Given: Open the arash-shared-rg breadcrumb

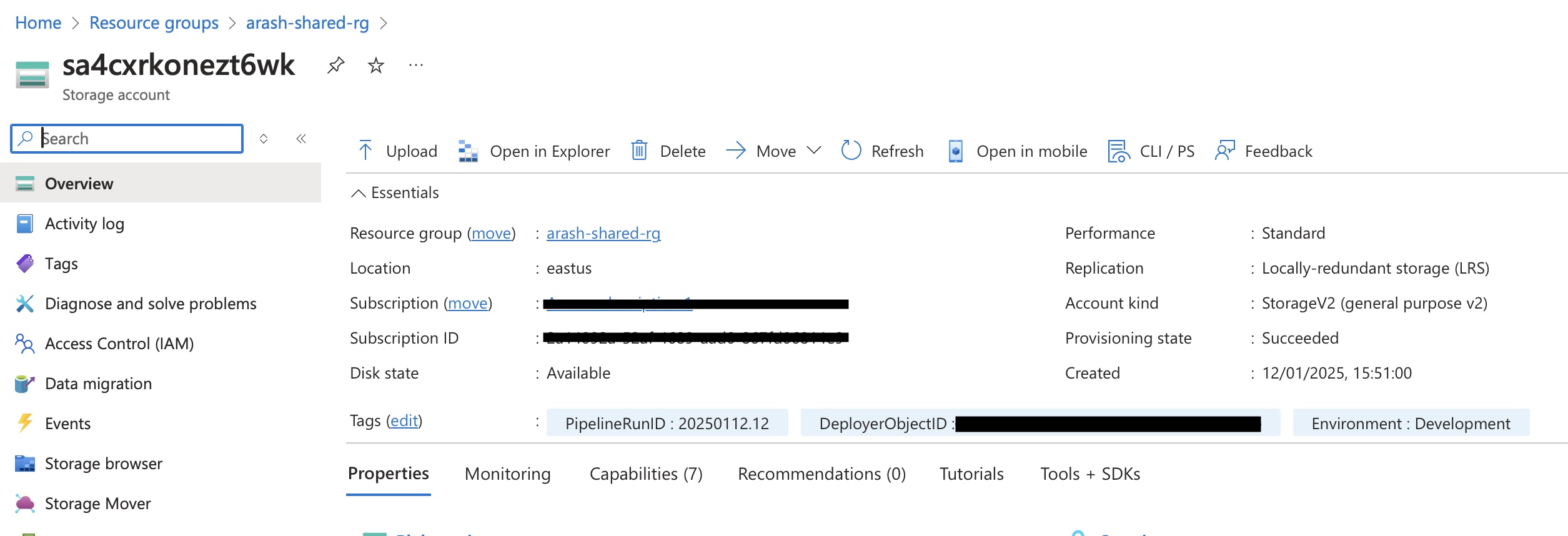Looking at the screenshot, I should coord(307,22).
